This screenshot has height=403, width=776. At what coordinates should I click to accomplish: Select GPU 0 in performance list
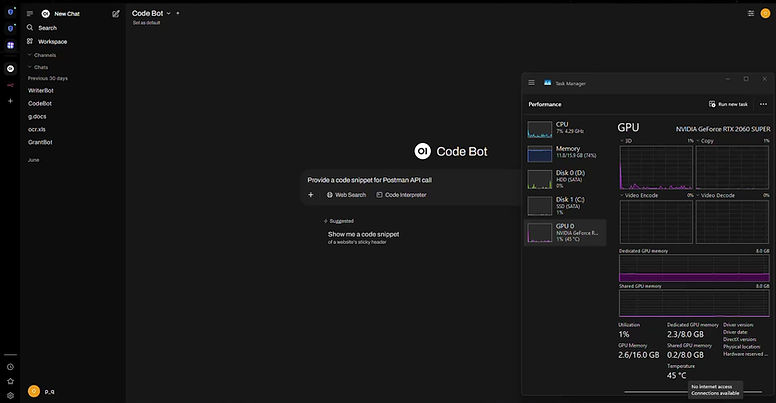tap(565, 232)
